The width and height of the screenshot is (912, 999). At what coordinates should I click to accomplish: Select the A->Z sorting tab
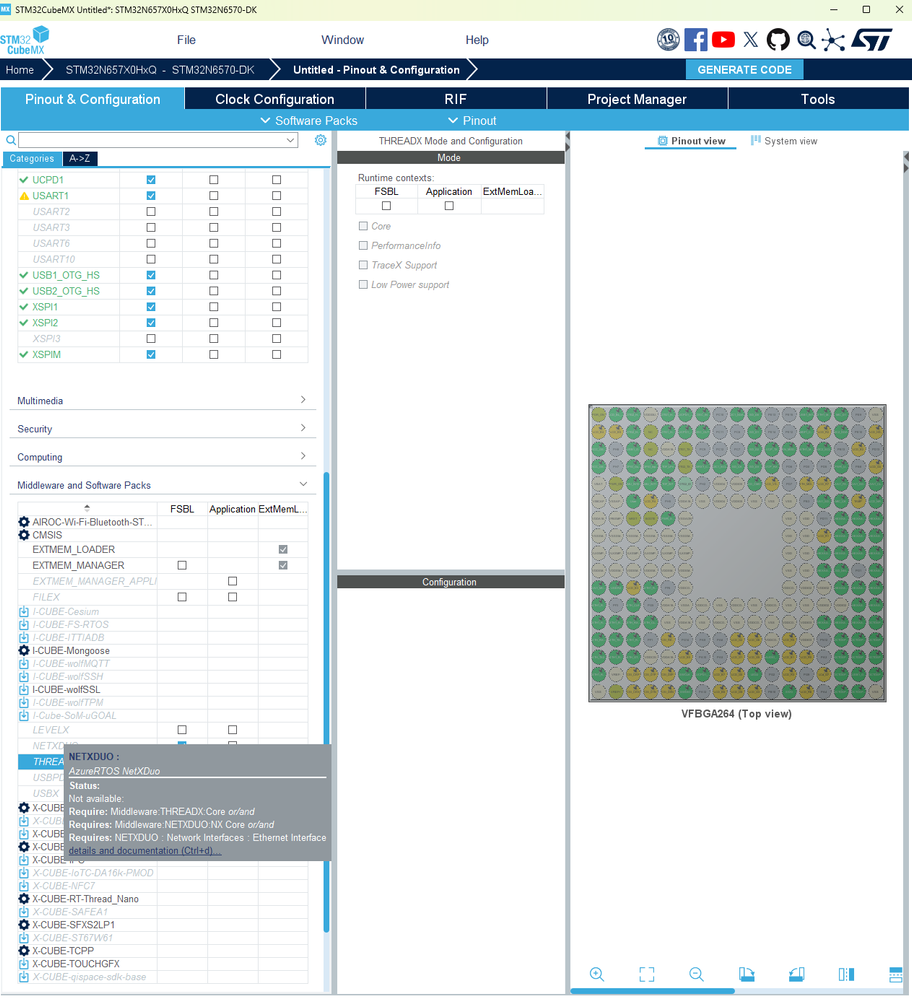tap(80, 159)
